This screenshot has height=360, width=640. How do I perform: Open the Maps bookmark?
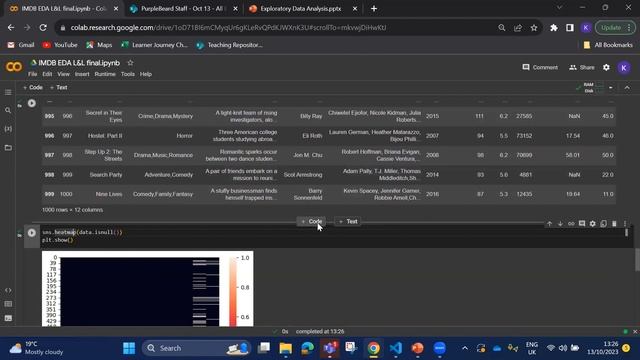[x=99, y=45]
